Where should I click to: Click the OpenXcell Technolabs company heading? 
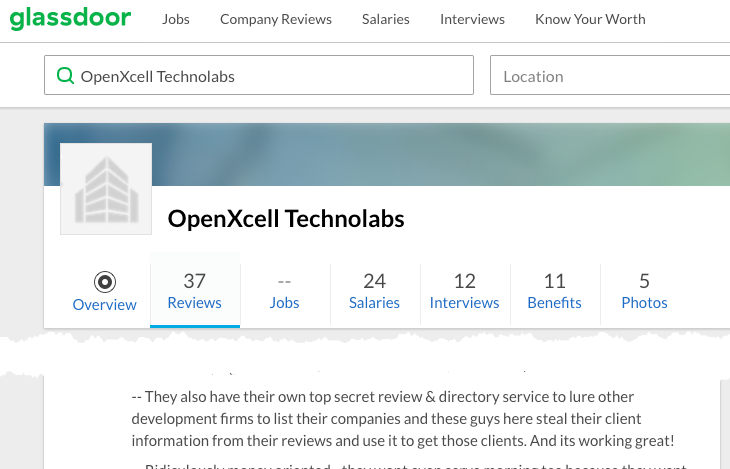286,219
